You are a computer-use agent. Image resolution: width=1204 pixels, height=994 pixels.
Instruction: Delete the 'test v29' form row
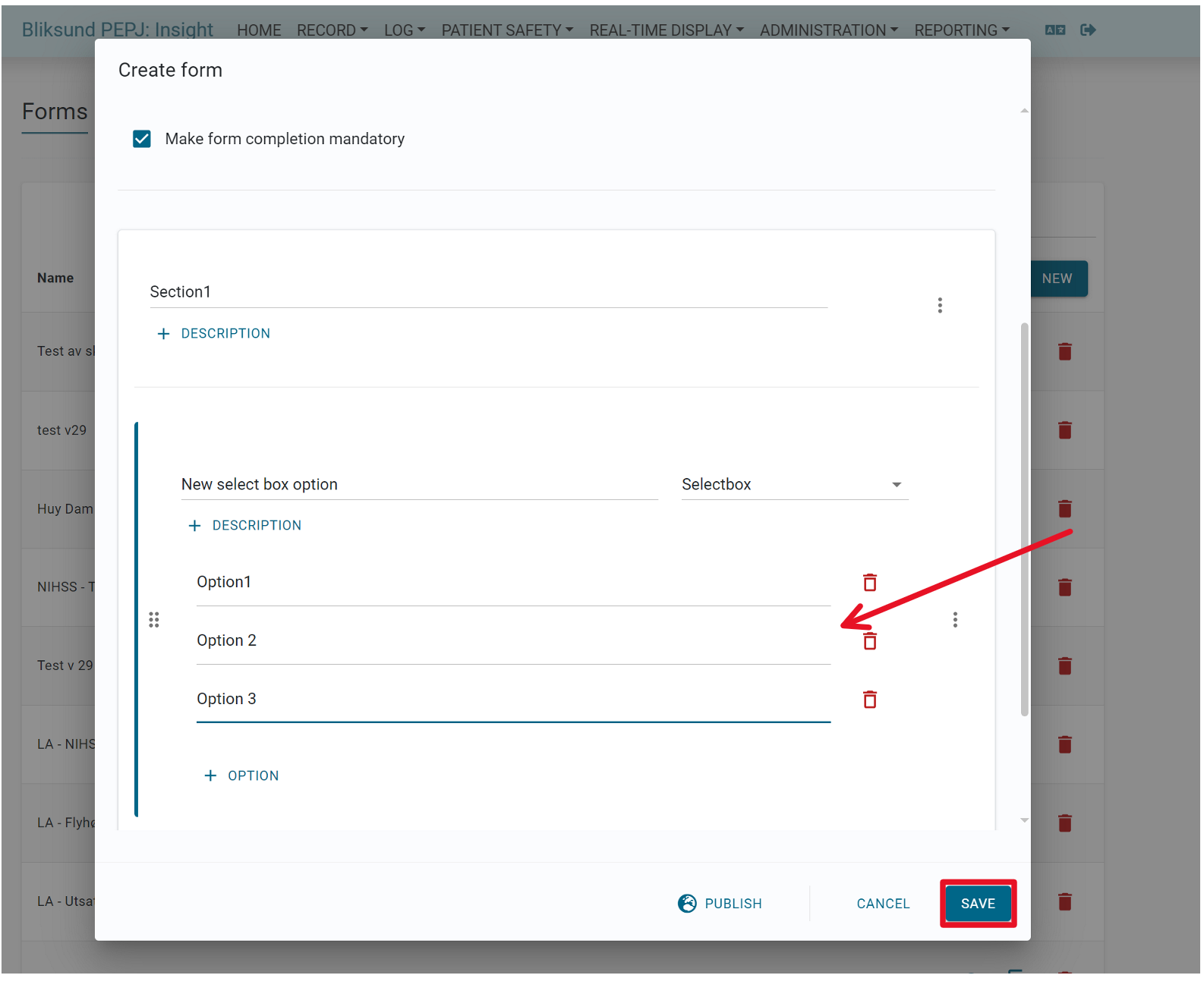1065,430
